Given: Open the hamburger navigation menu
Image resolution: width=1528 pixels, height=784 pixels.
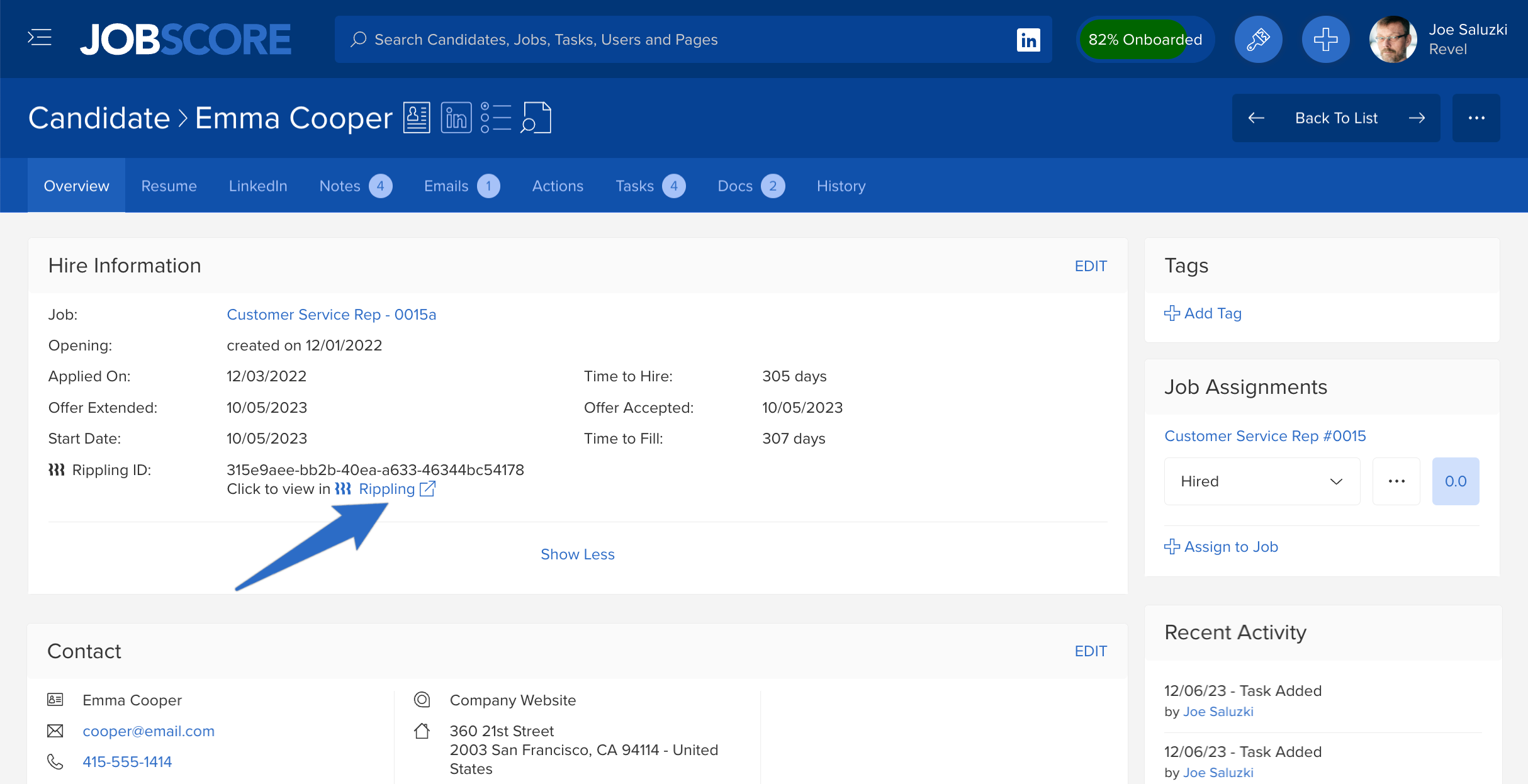Looking at the screenshot, I should tap(40, 38).
